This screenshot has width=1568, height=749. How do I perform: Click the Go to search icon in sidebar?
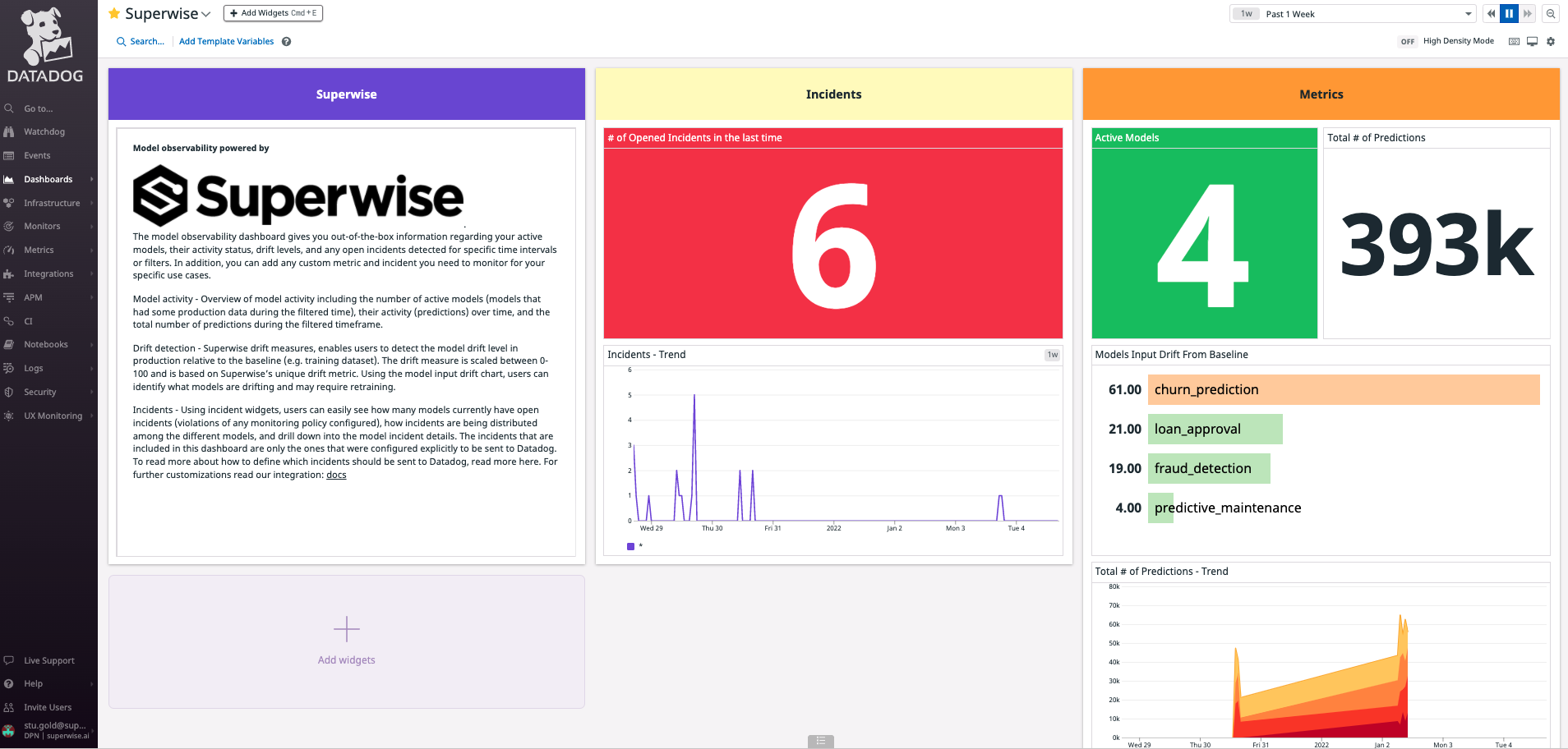point(9,108)
